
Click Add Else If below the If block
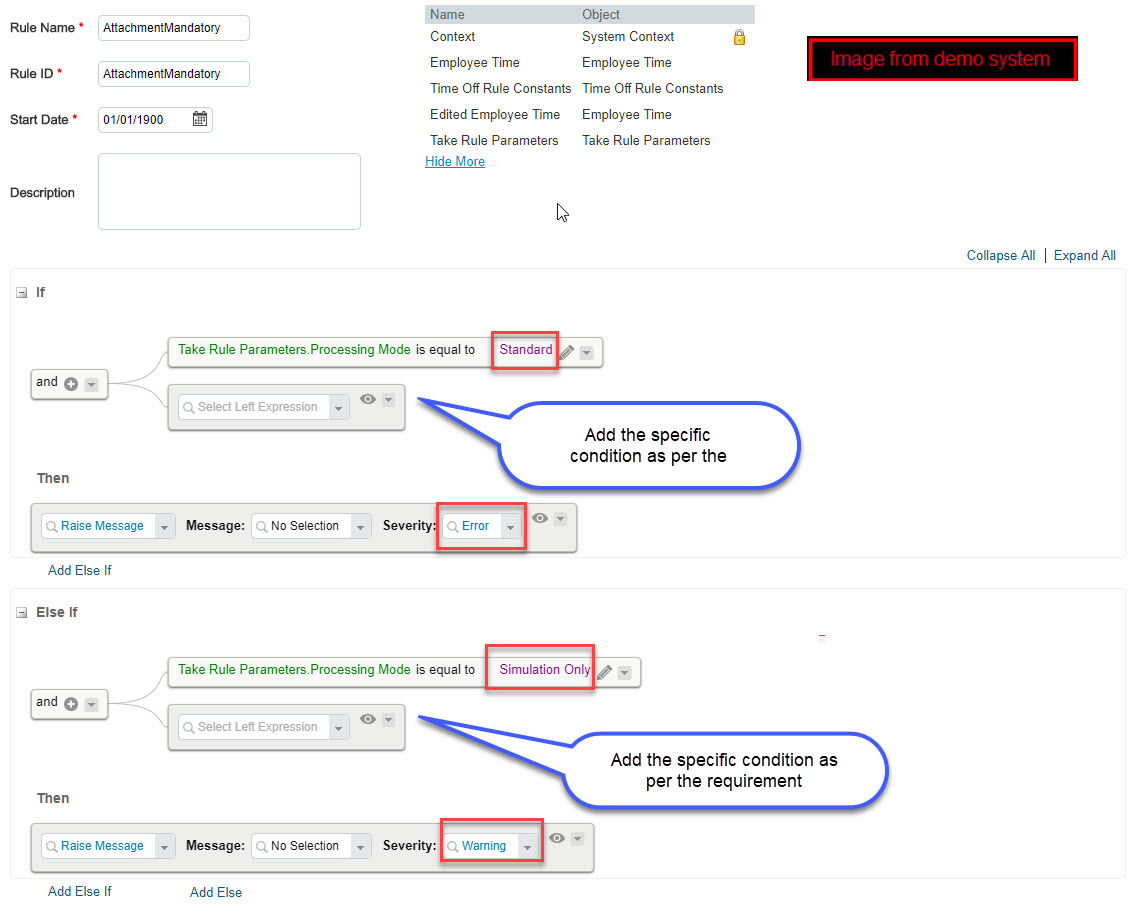(80, 570)
